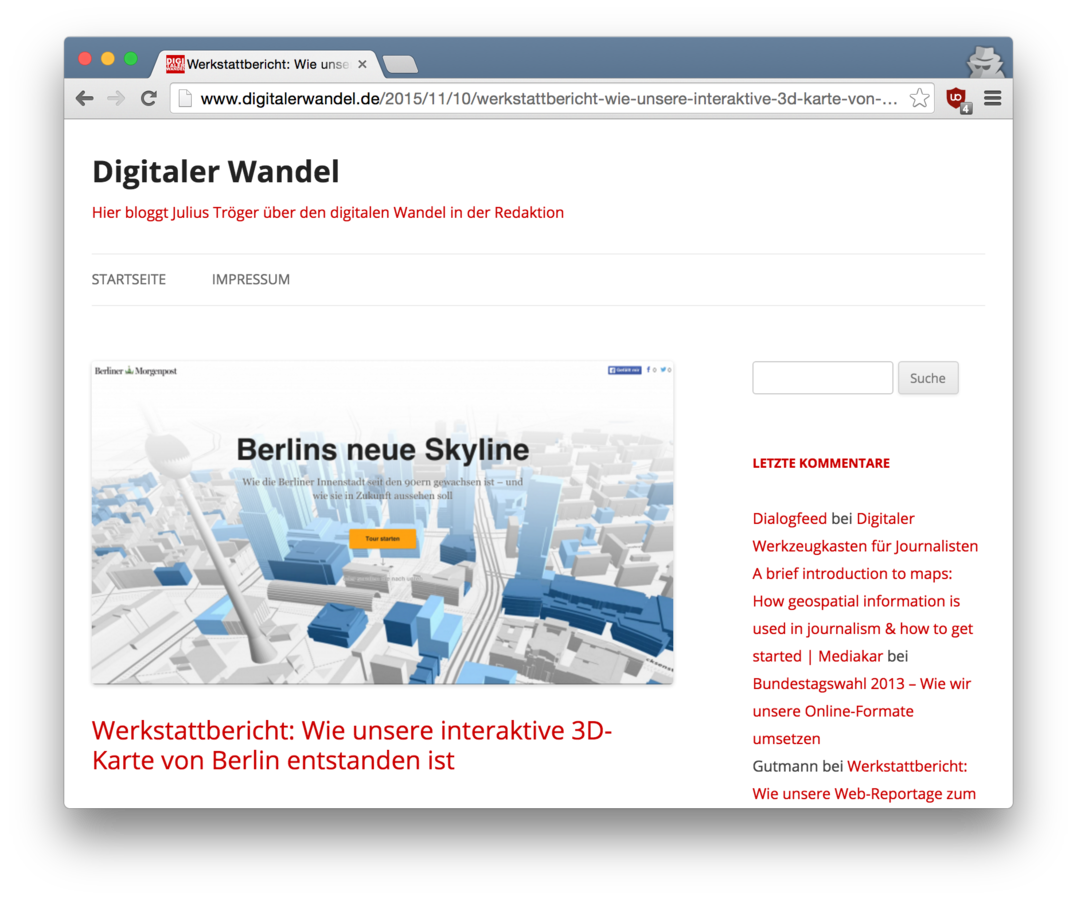Screen dimensions: 1077x900
Task: Click the incognito spy icon
Action: pyautogui.click(x=985, y=62)
